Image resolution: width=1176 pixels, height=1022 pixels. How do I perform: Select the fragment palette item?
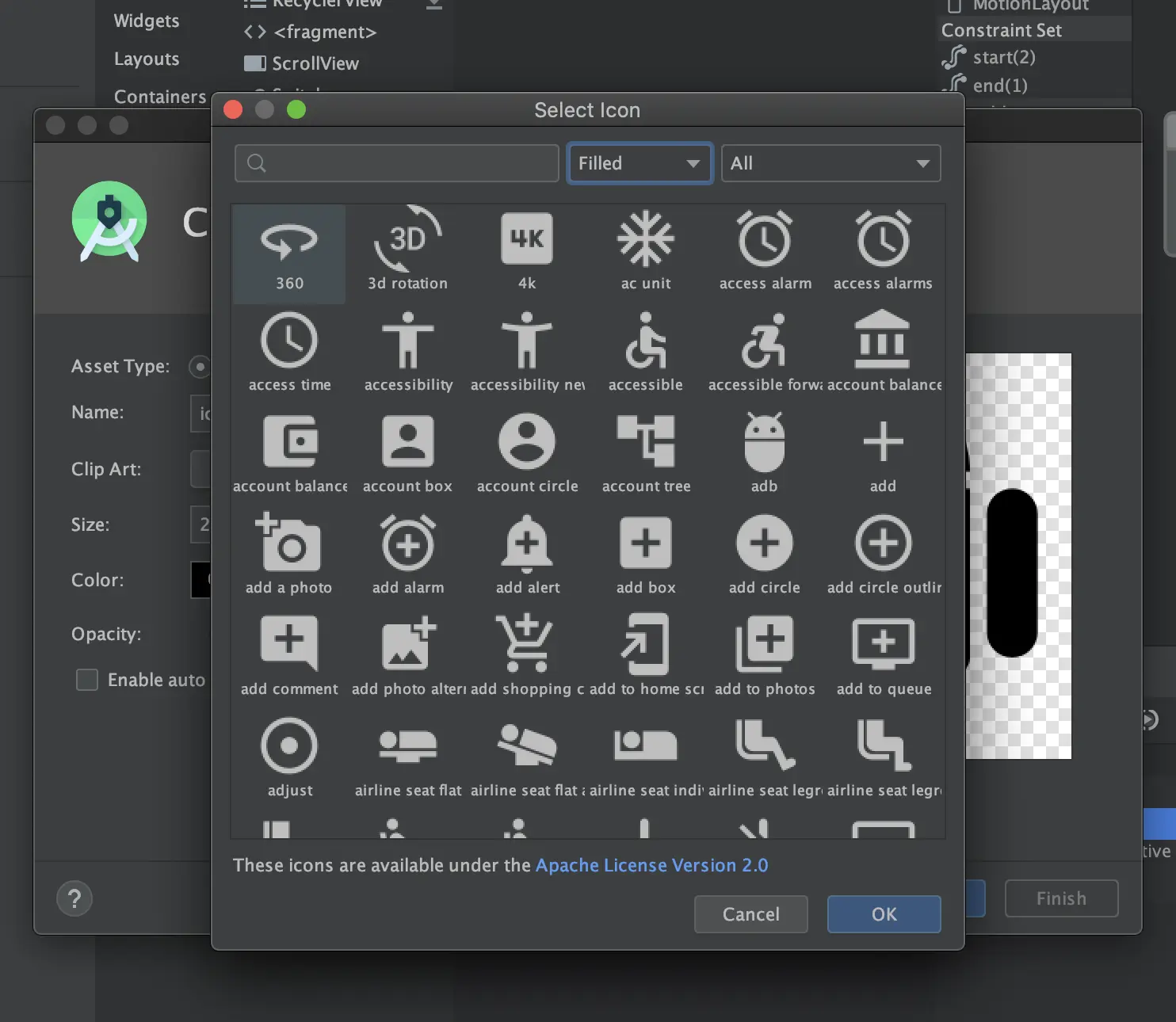click(311, 32)
